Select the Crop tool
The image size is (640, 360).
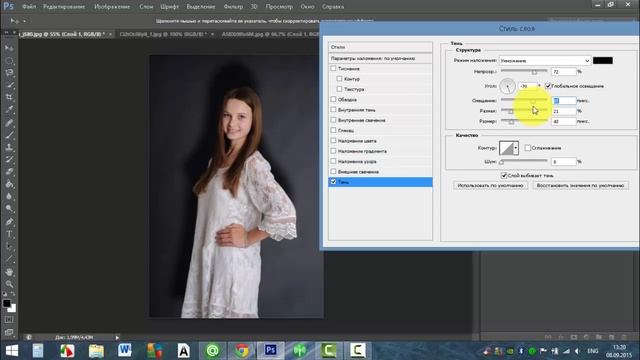(9, 97)
